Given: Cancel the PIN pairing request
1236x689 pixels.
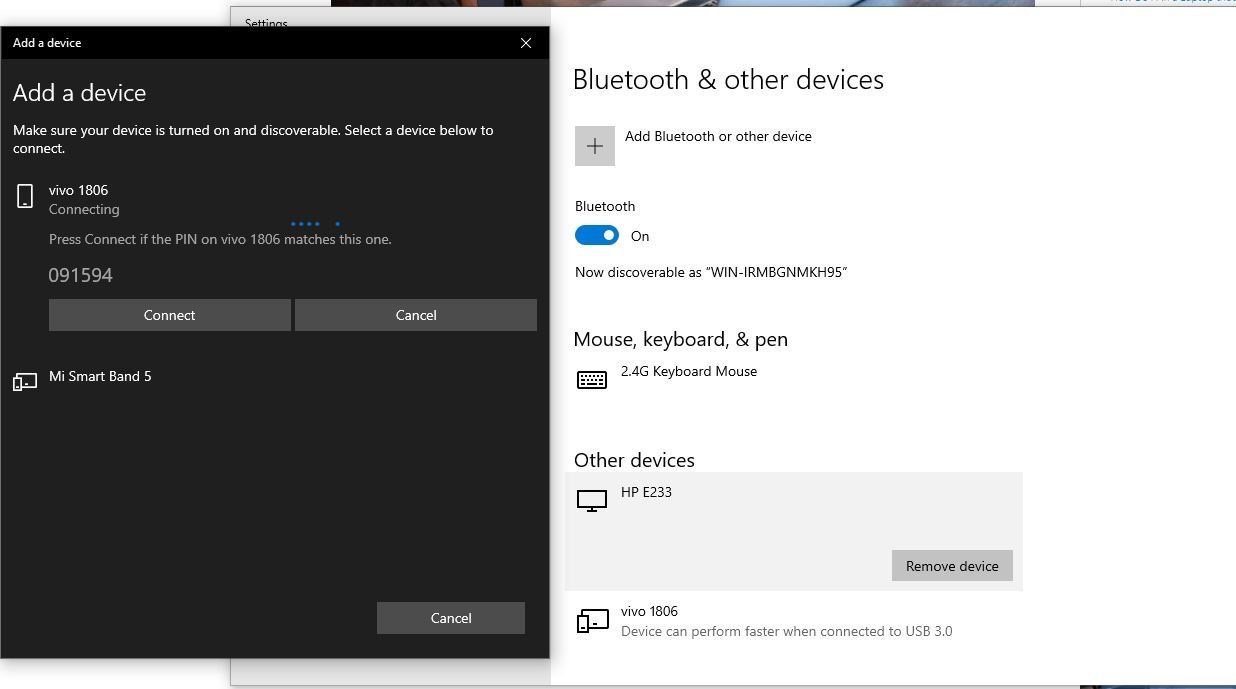Looking at the screenshot, I should pyautogui.click(x=415, y=315).
